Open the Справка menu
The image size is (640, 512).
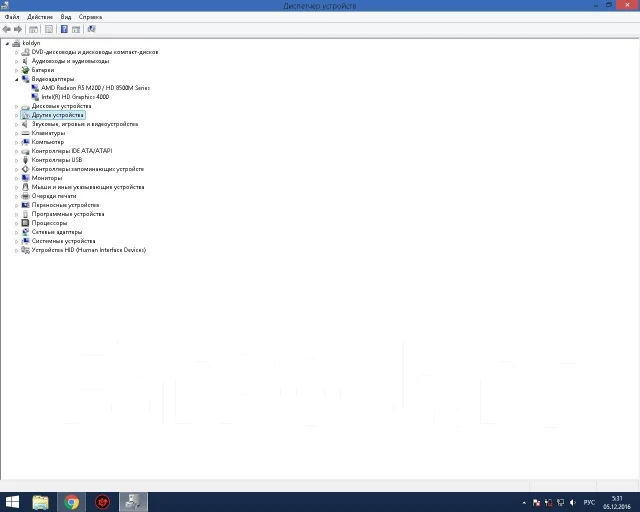(x=90, y=17)
